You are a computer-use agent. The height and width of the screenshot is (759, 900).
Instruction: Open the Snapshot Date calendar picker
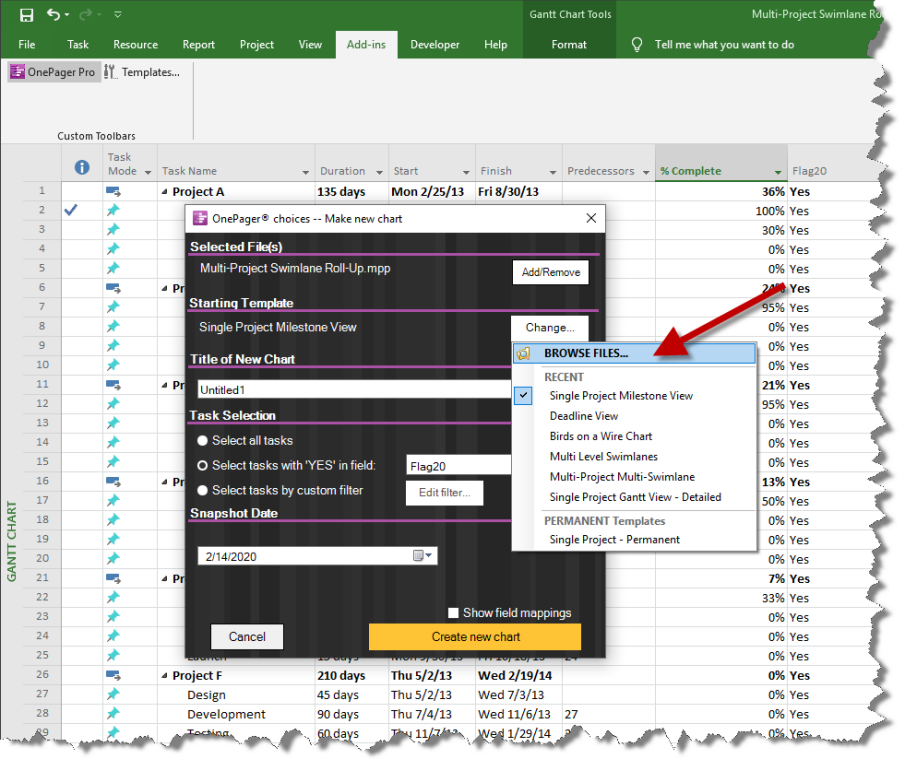tap(422, 555)
